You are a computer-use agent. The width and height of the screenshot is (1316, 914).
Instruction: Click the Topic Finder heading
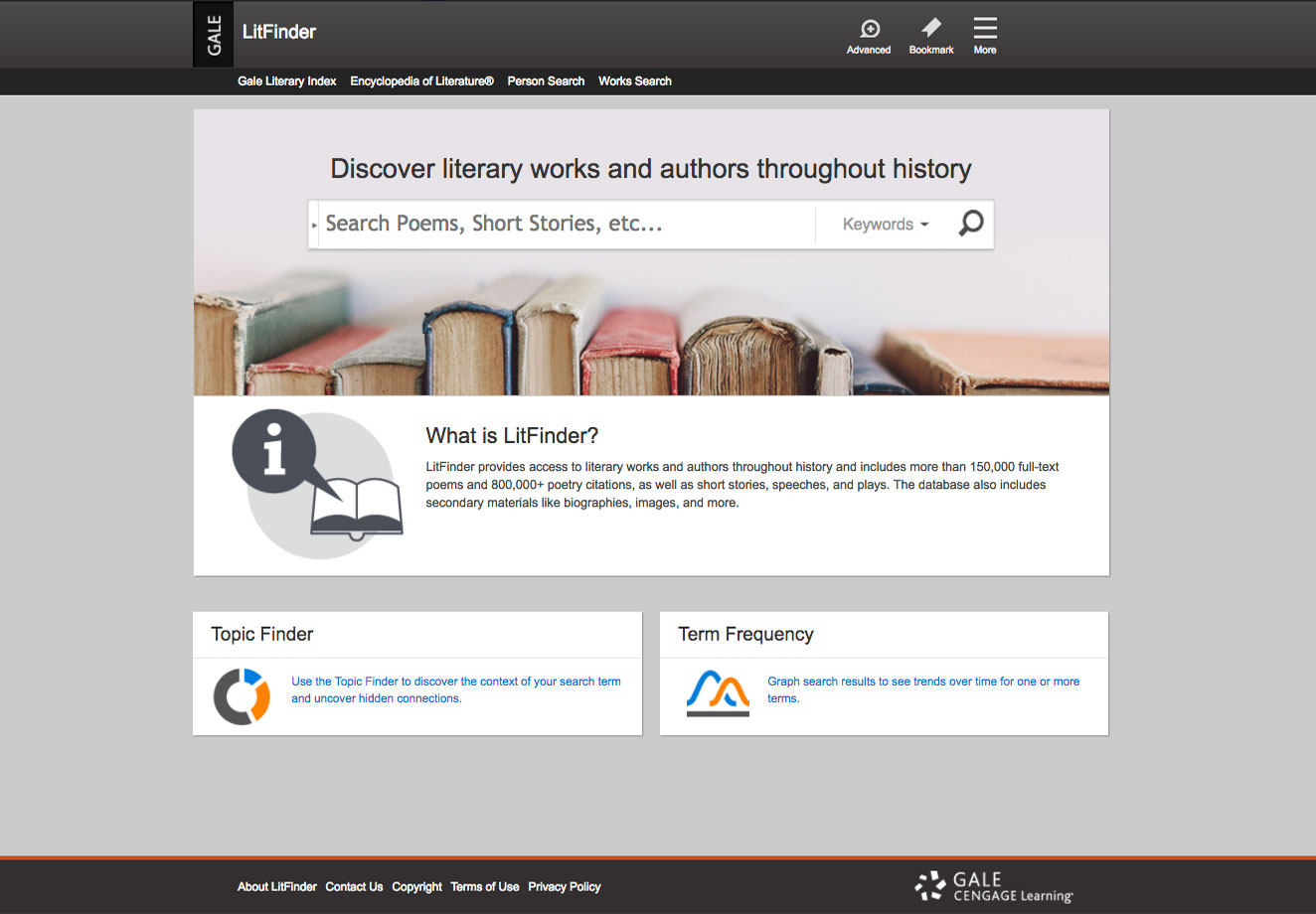(x=262, y=634)
